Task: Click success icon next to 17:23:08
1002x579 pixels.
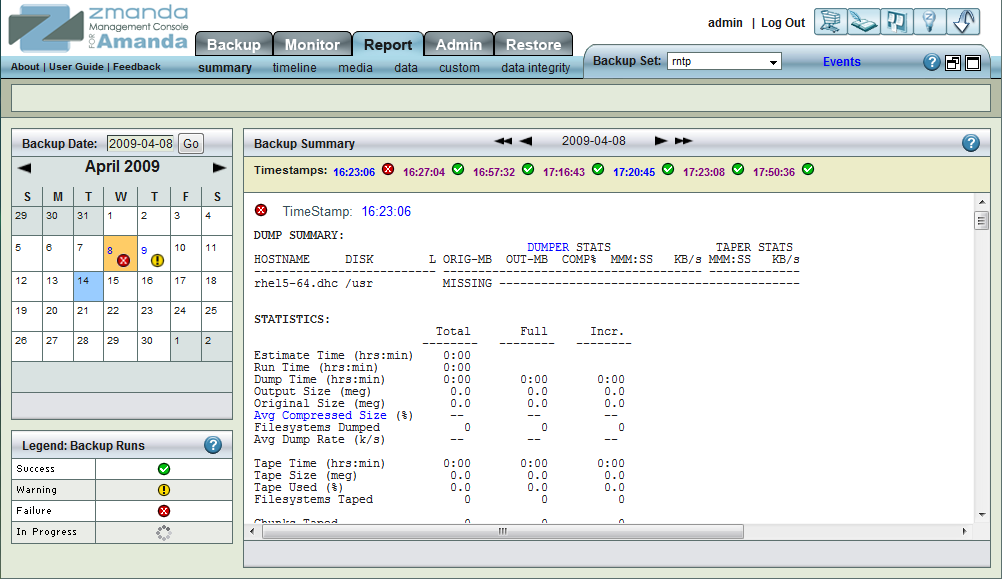Action: 738,169
